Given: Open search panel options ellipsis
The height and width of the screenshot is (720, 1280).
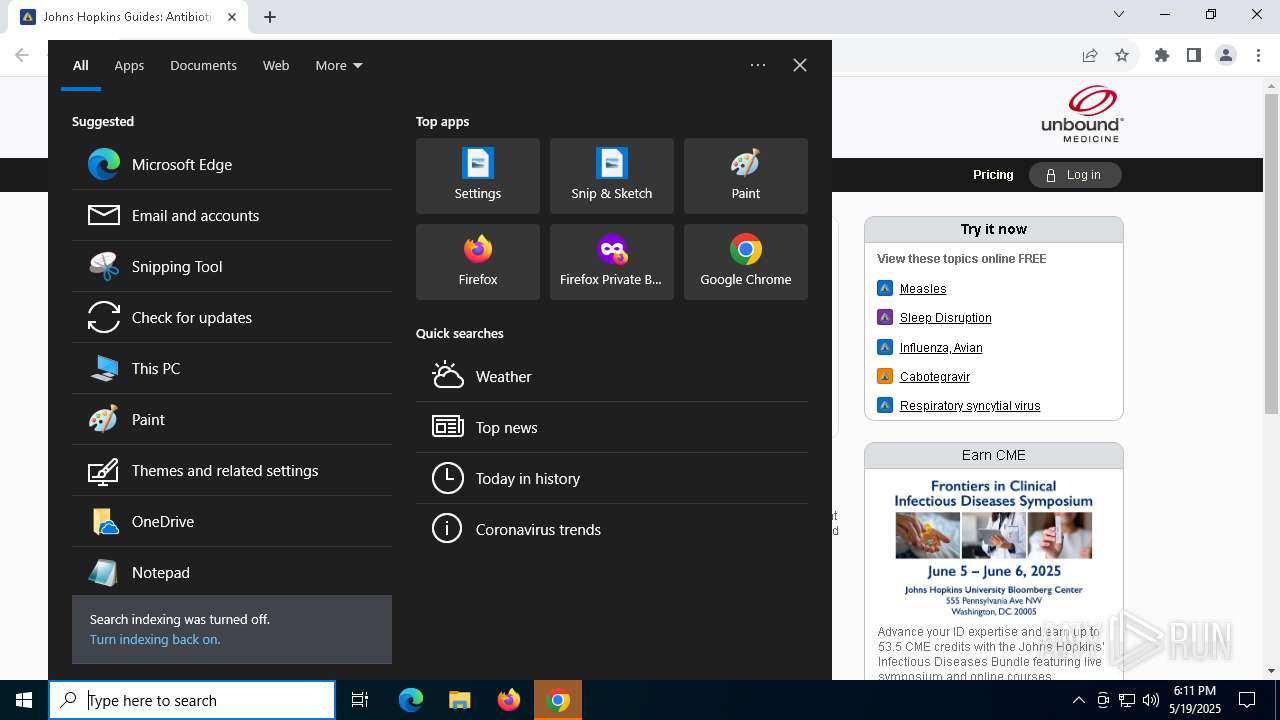Looking at the screenshot, I should tap(758, 65).
